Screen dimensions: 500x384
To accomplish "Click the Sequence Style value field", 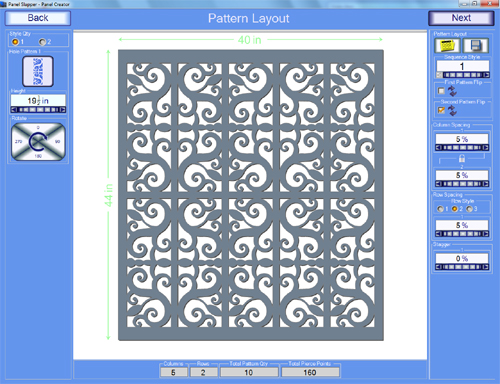I will (463, 66).
